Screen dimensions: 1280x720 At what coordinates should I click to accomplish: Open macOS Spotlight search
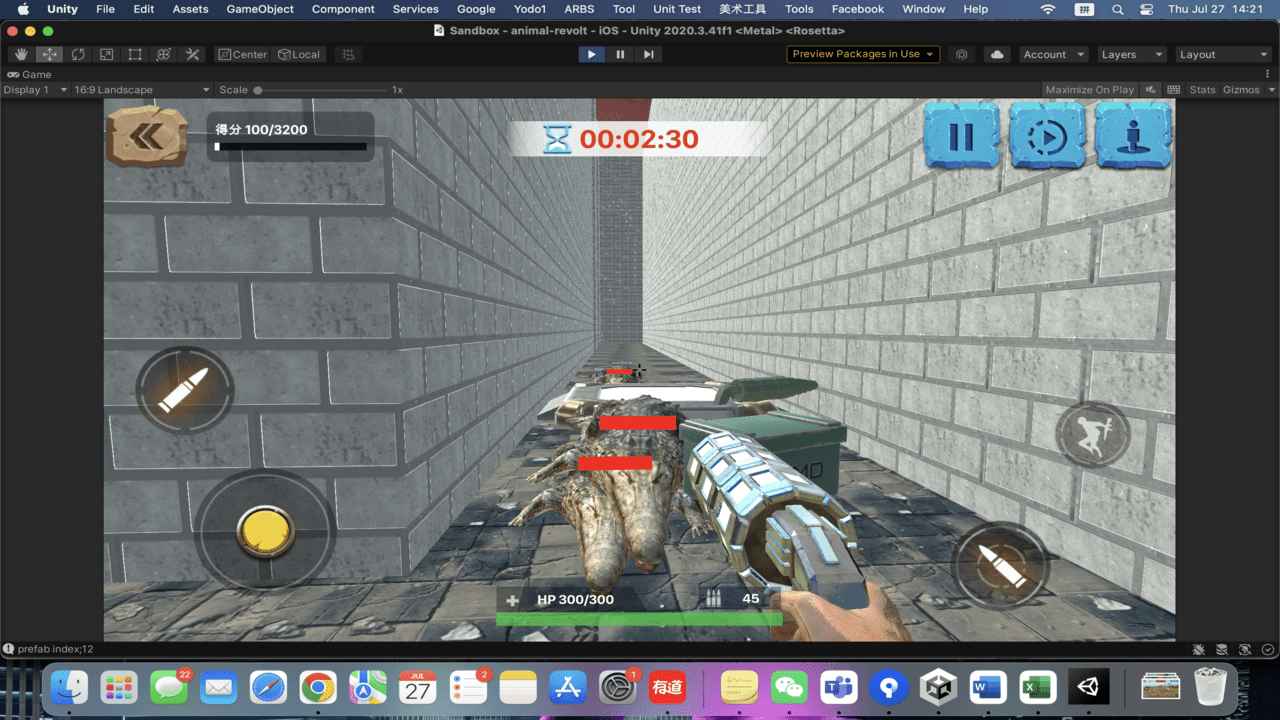pos(1117,9)
